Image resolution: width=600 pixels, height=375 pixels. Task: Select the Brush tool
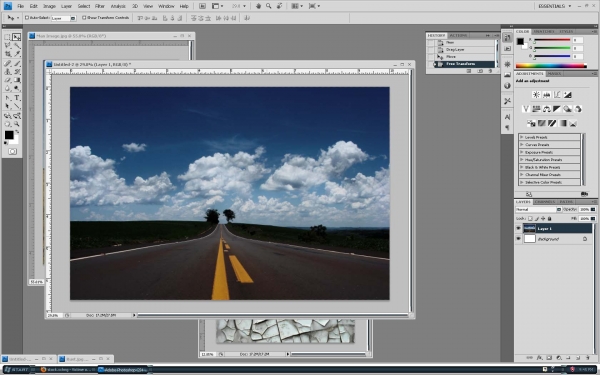[x=17, y=64]
